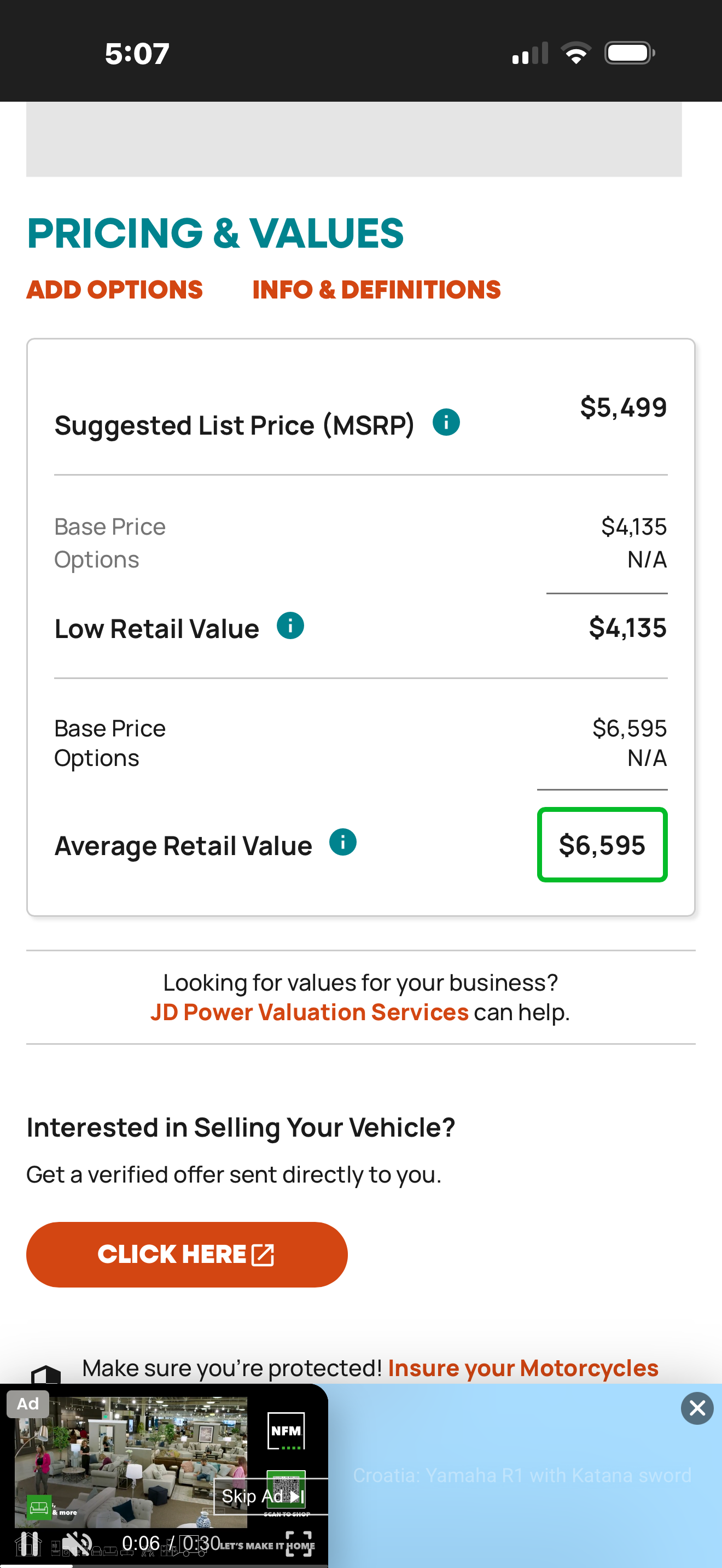Select the highlighted $6,595 average retail value
This screenshot has width=722, height=1568.
click(x=602, y=845)
